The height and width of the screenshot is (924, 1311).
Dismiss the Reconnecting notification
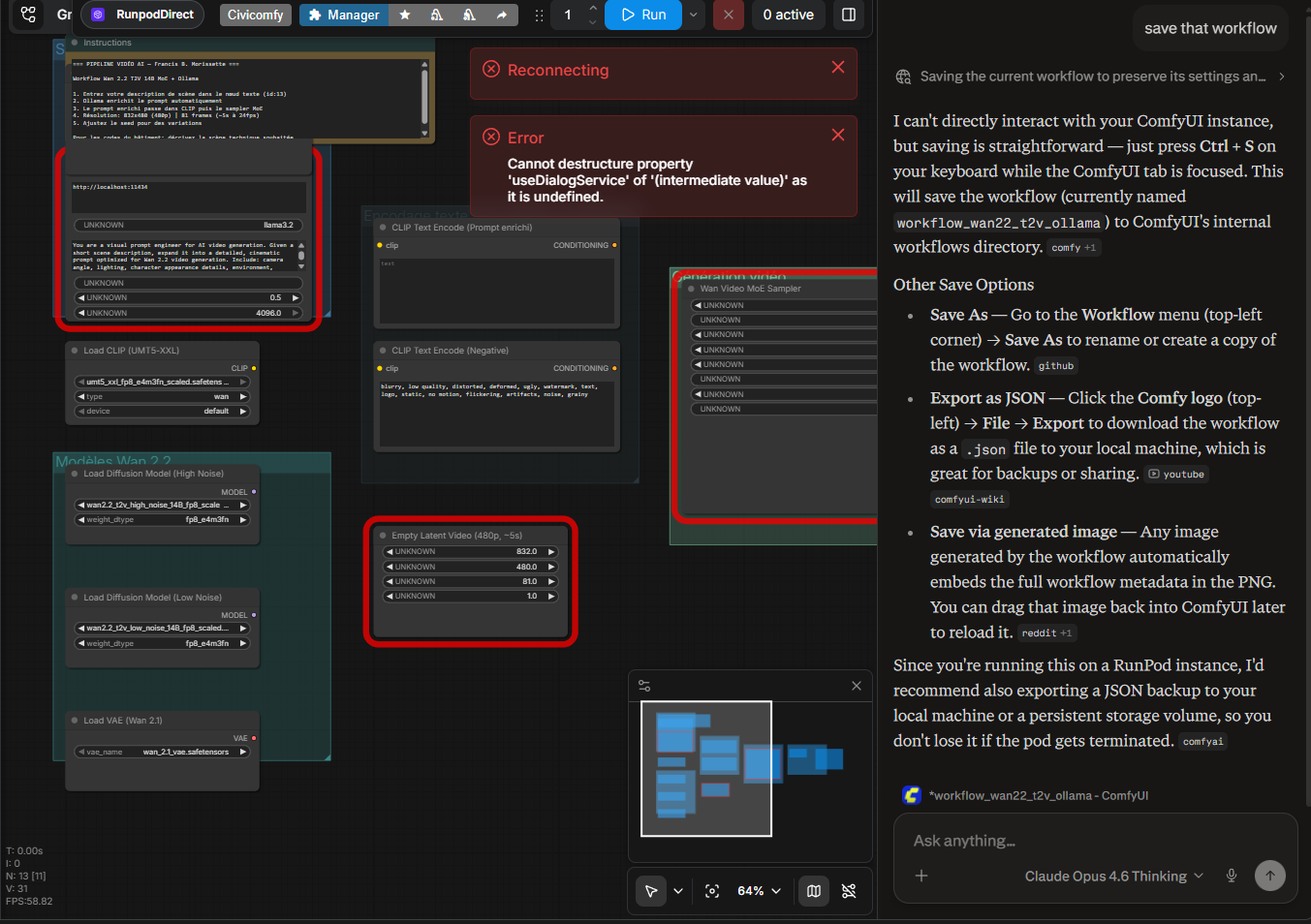pos(838,67)
